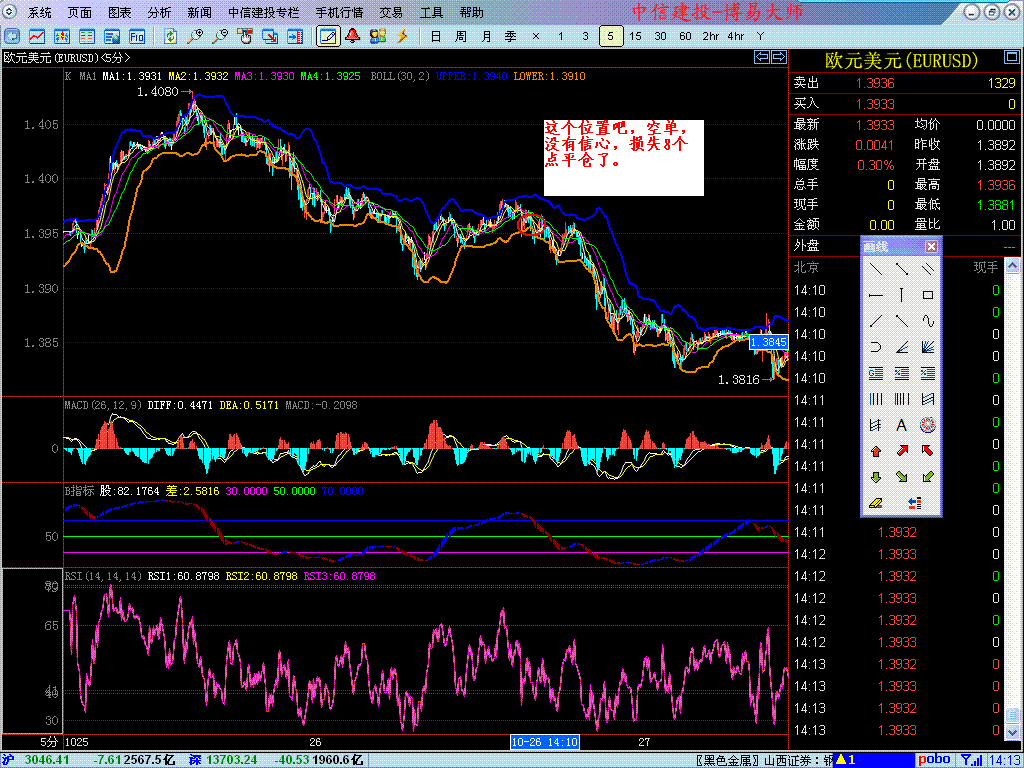Switch chart to 4hr period
The height and width of the screenshot is (768, 1024).
pos(735,37)
